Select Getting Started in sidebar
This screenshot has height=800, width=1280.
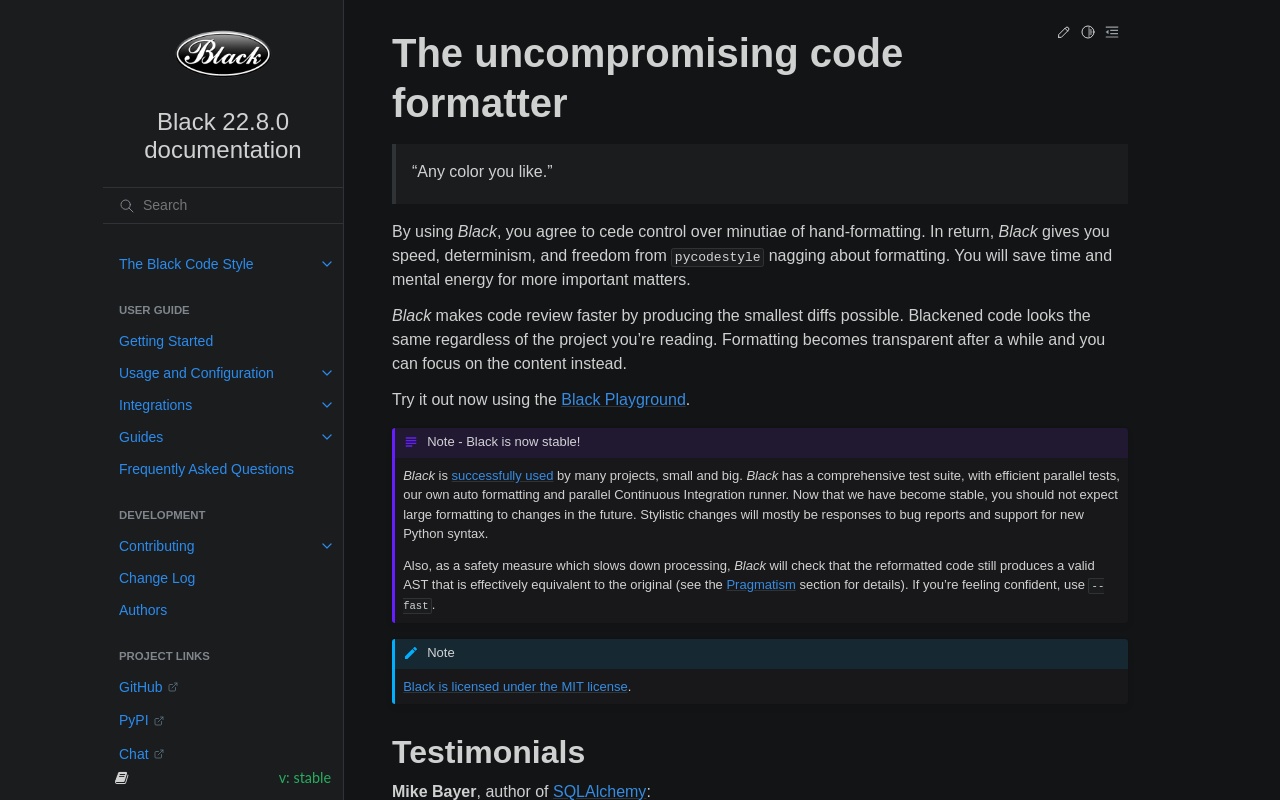click(x=166, y=341)
